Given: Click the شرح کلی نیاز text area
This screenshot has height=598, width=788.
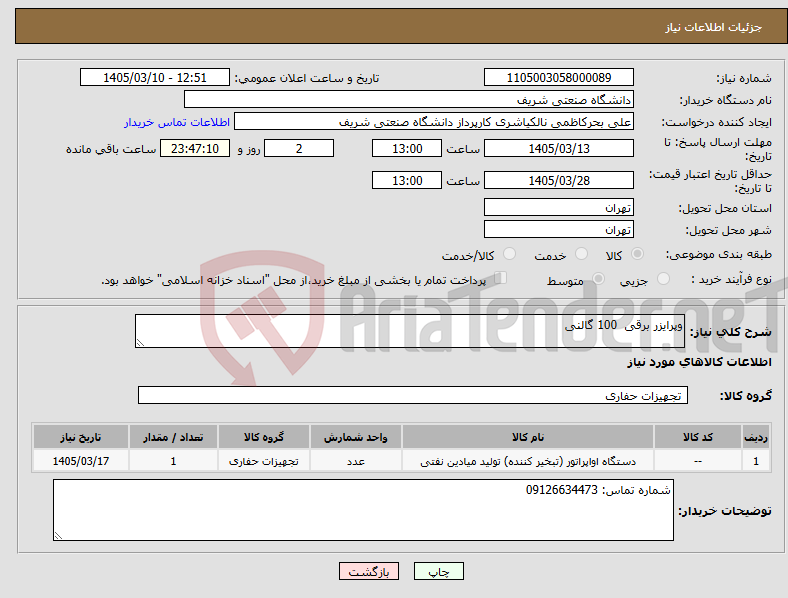Looking at the screenshot, I should [x=410, y=331].
